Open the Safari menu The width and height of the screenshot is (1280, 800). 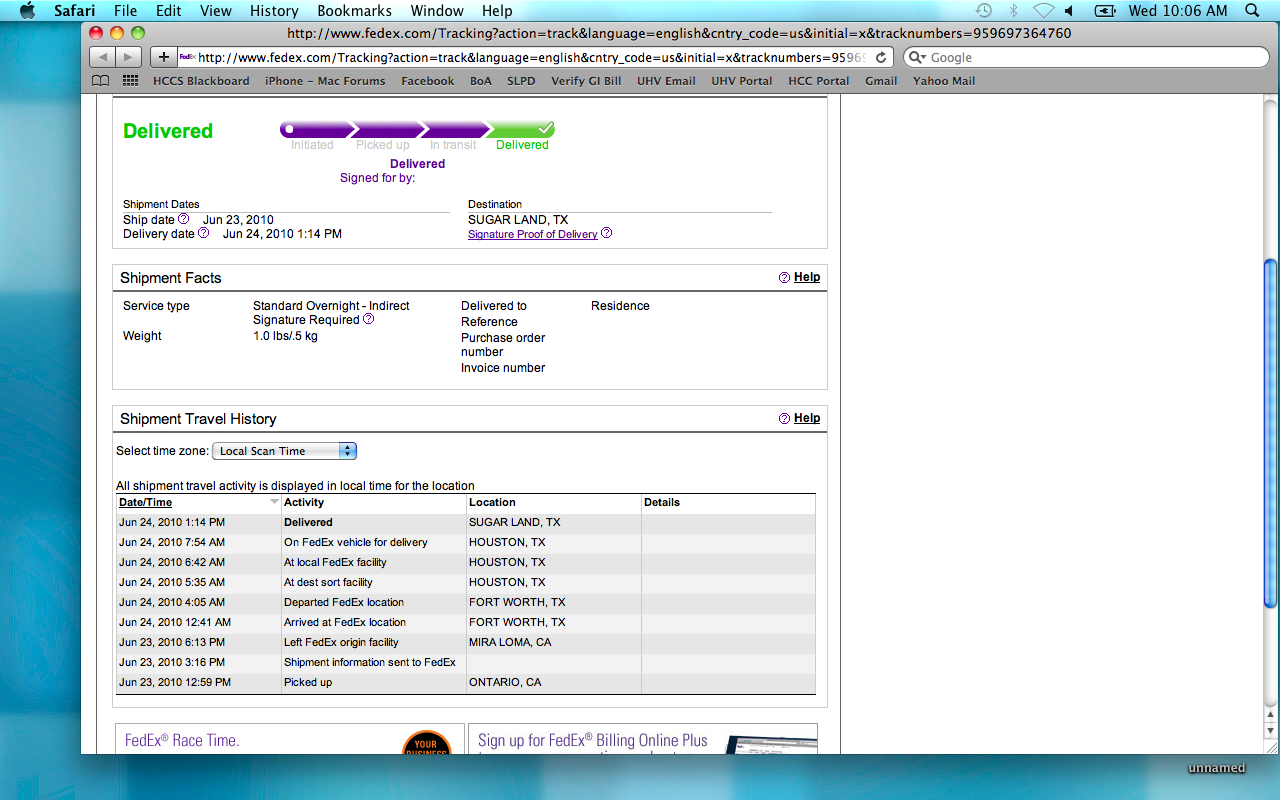pyautogui.click(x=75, y=11)
